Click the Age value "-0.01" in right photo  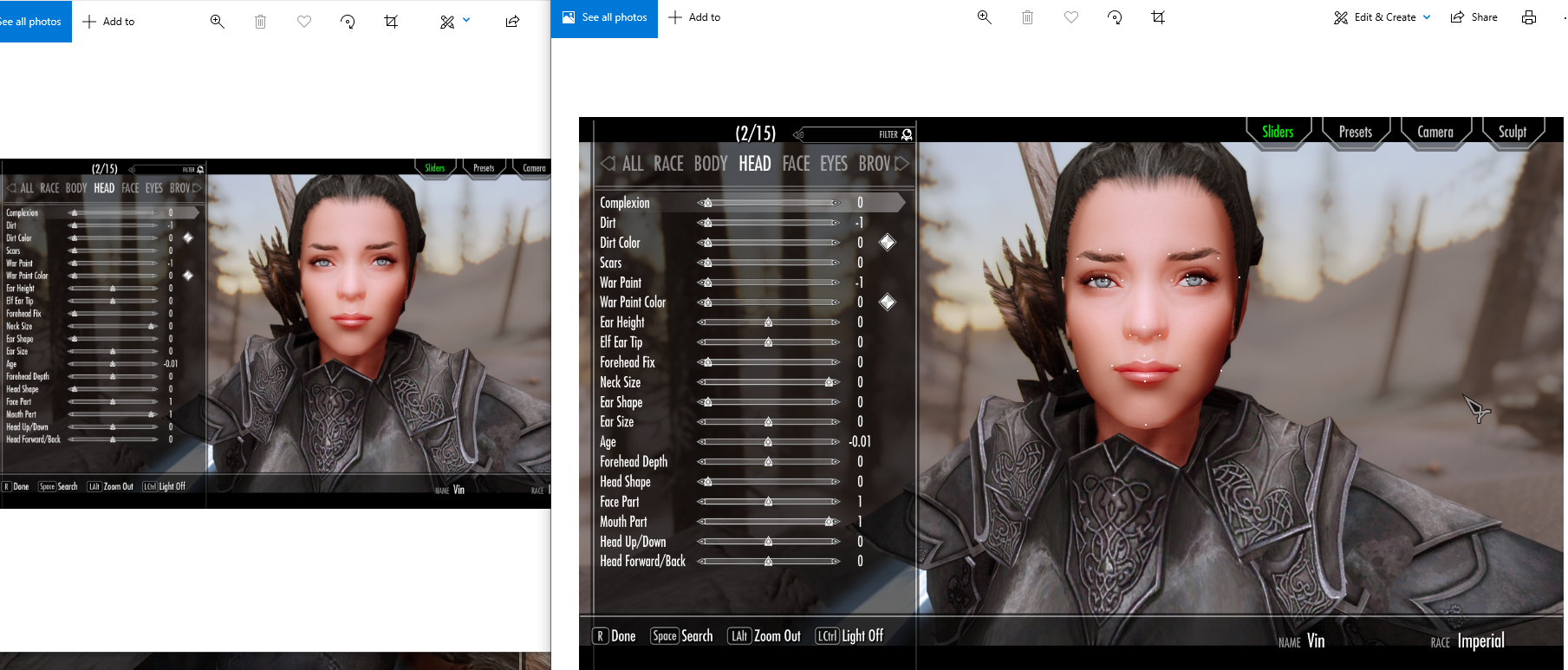point(860,442)
